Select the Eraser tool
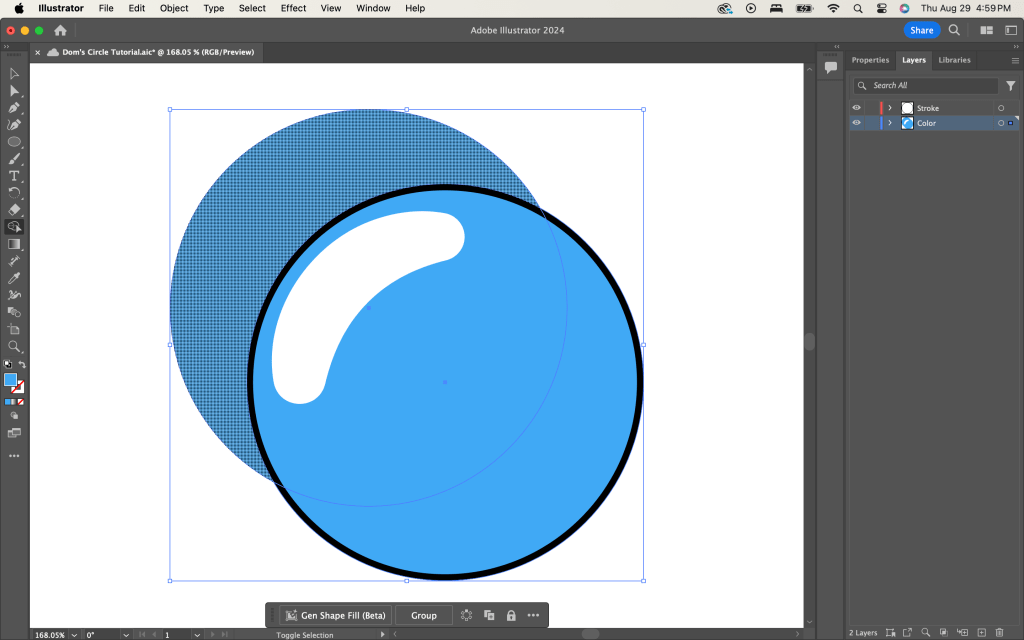 (14, 210)
